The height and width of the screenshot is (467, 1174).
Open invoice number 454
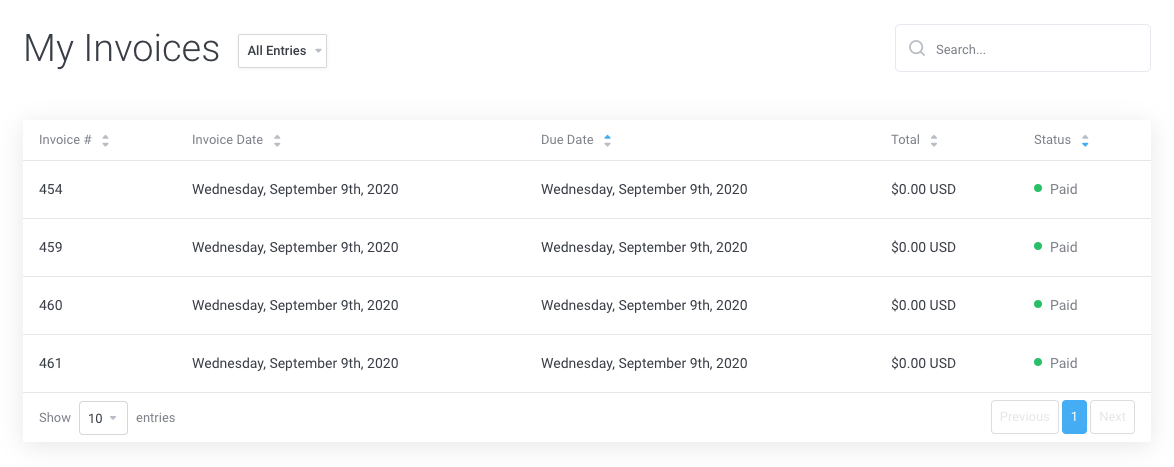[51, 189]
